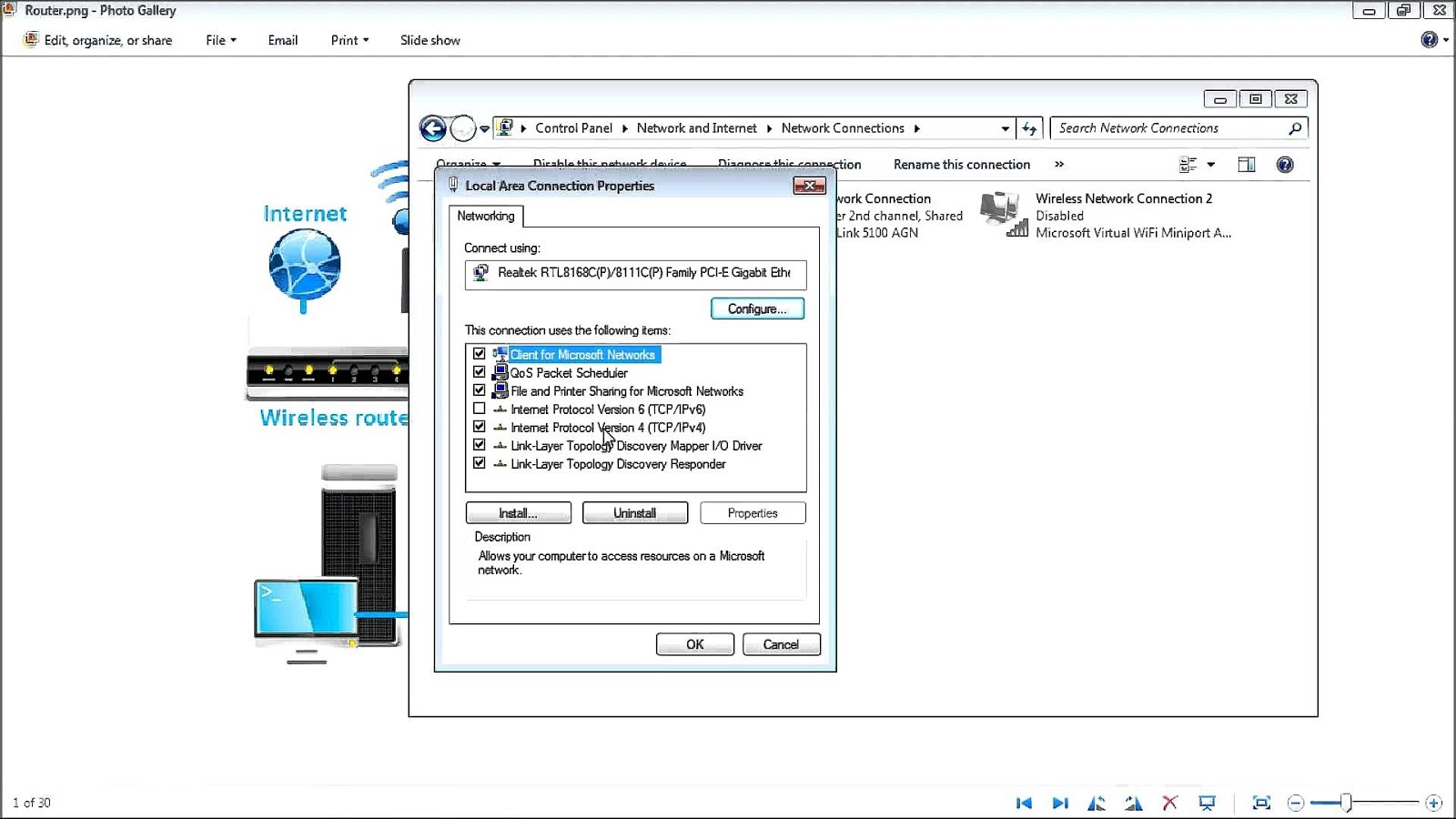Click the Install... button

click(519, 513)
